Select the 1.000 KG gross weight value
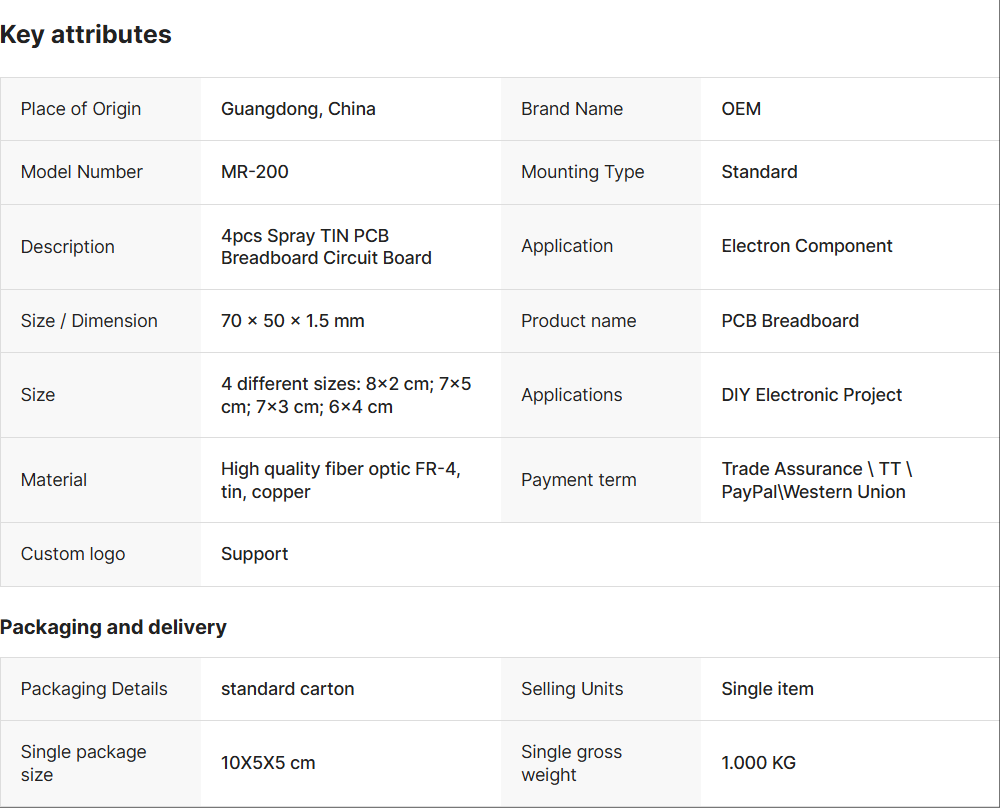 [x=758, y=763]
